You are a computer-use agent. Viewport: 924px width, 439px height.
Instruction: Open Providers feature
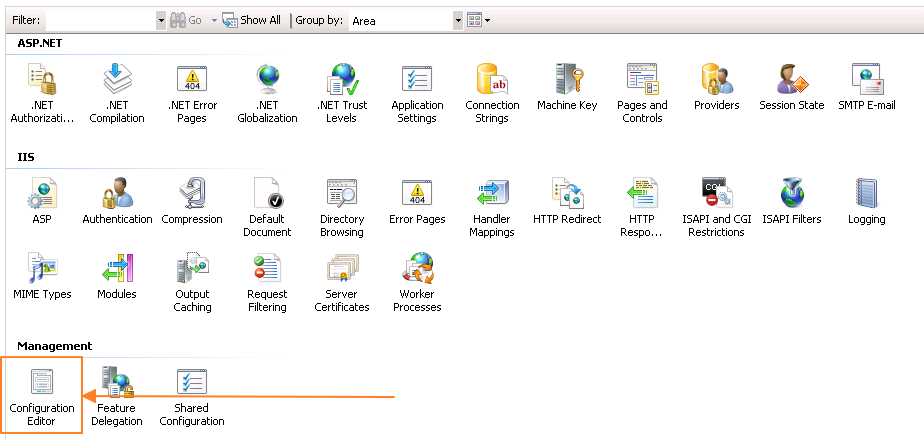point(717,87)
